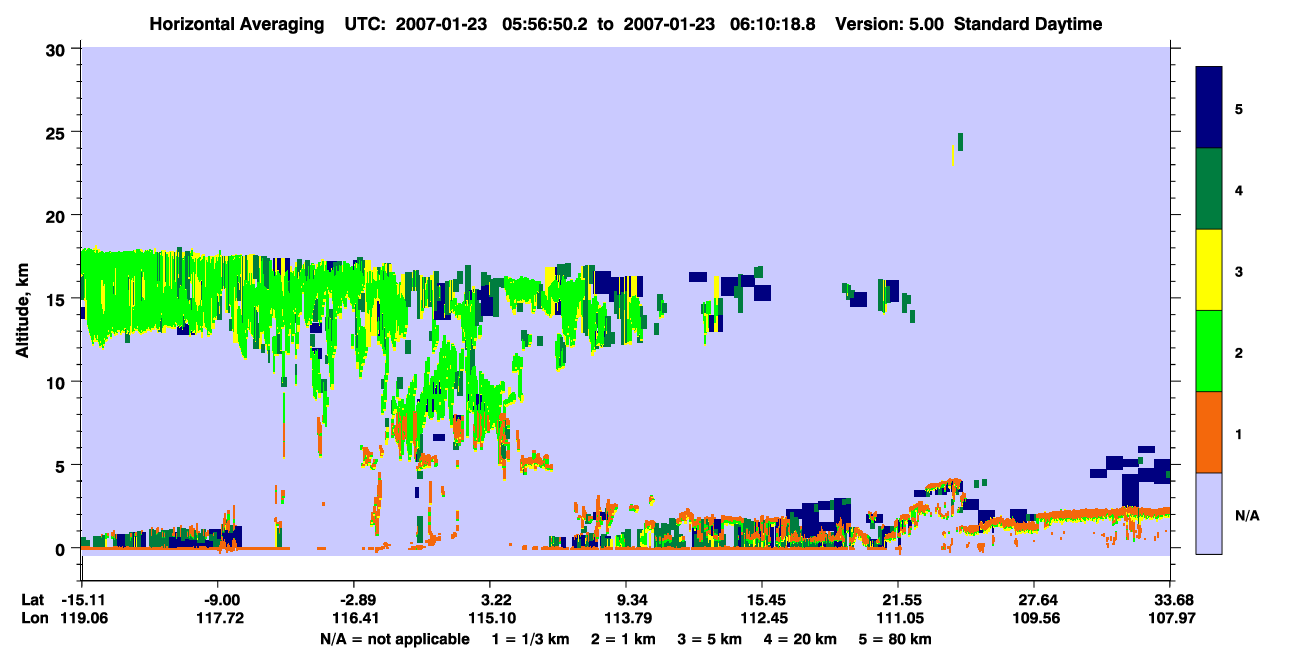1300x667 pixels.
Task: Click the longitude value '116.41'
Action: 358,618
